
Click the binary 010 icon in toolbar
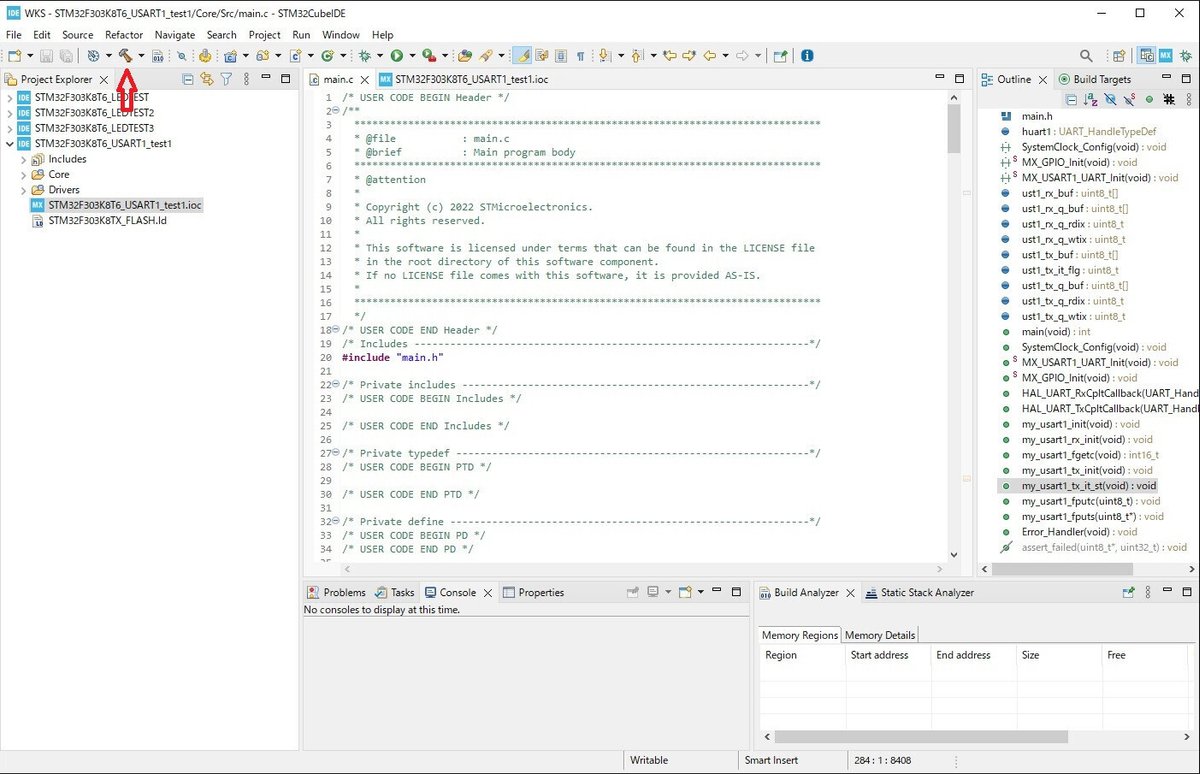tap(158, 55)
